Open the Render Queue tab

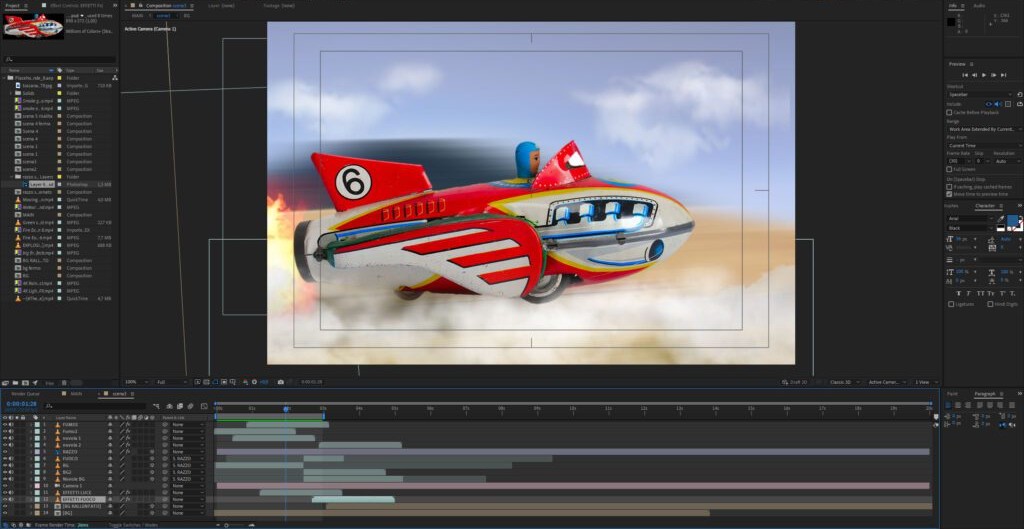25,394
